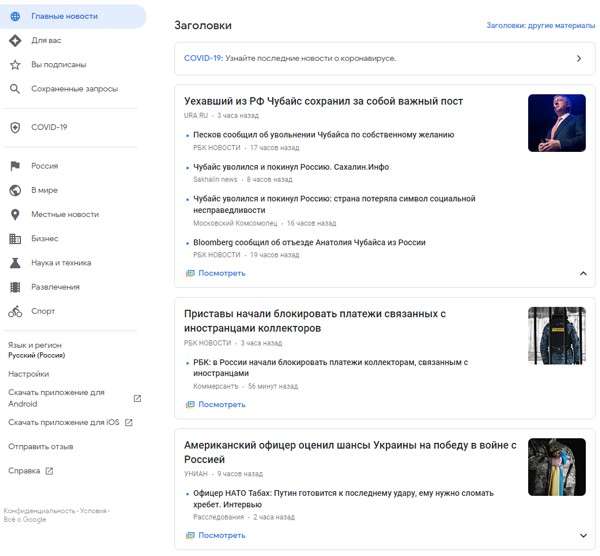This screenshot has height=556, width=600.
Task: Open Местные новости section
Action: coord(65,214)
